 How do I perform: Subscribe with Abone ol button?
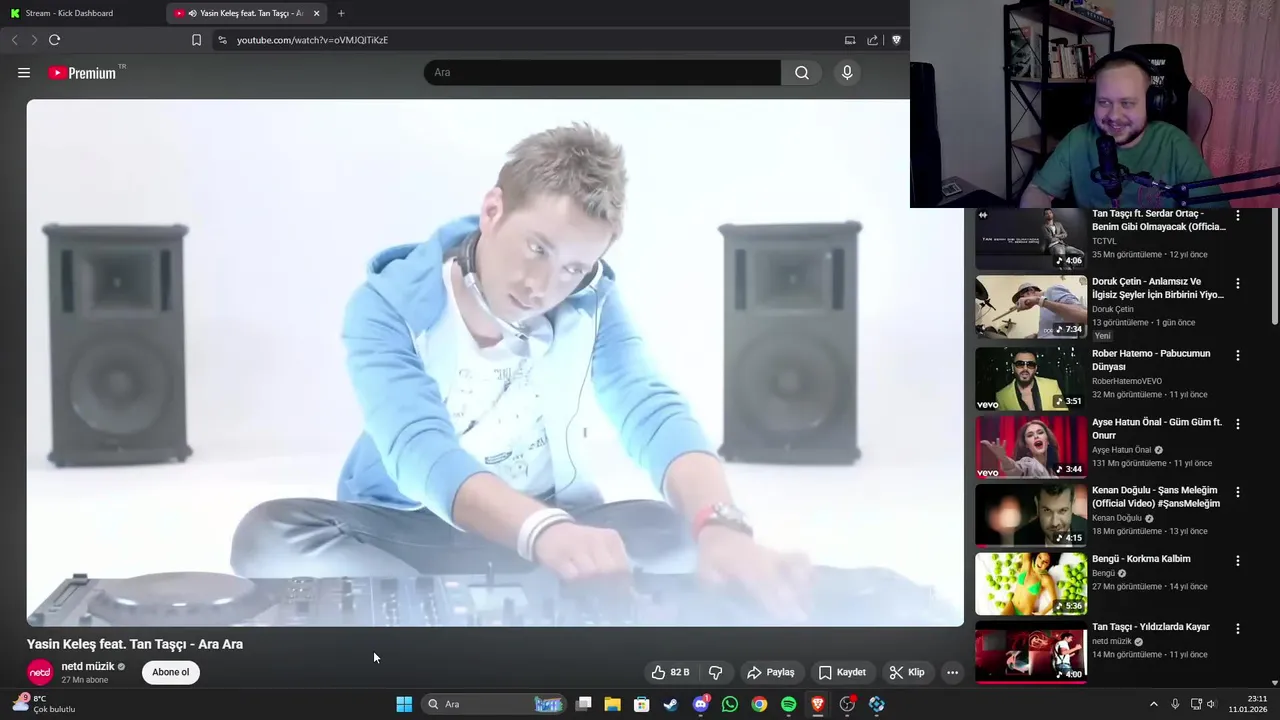coord(171,672)
